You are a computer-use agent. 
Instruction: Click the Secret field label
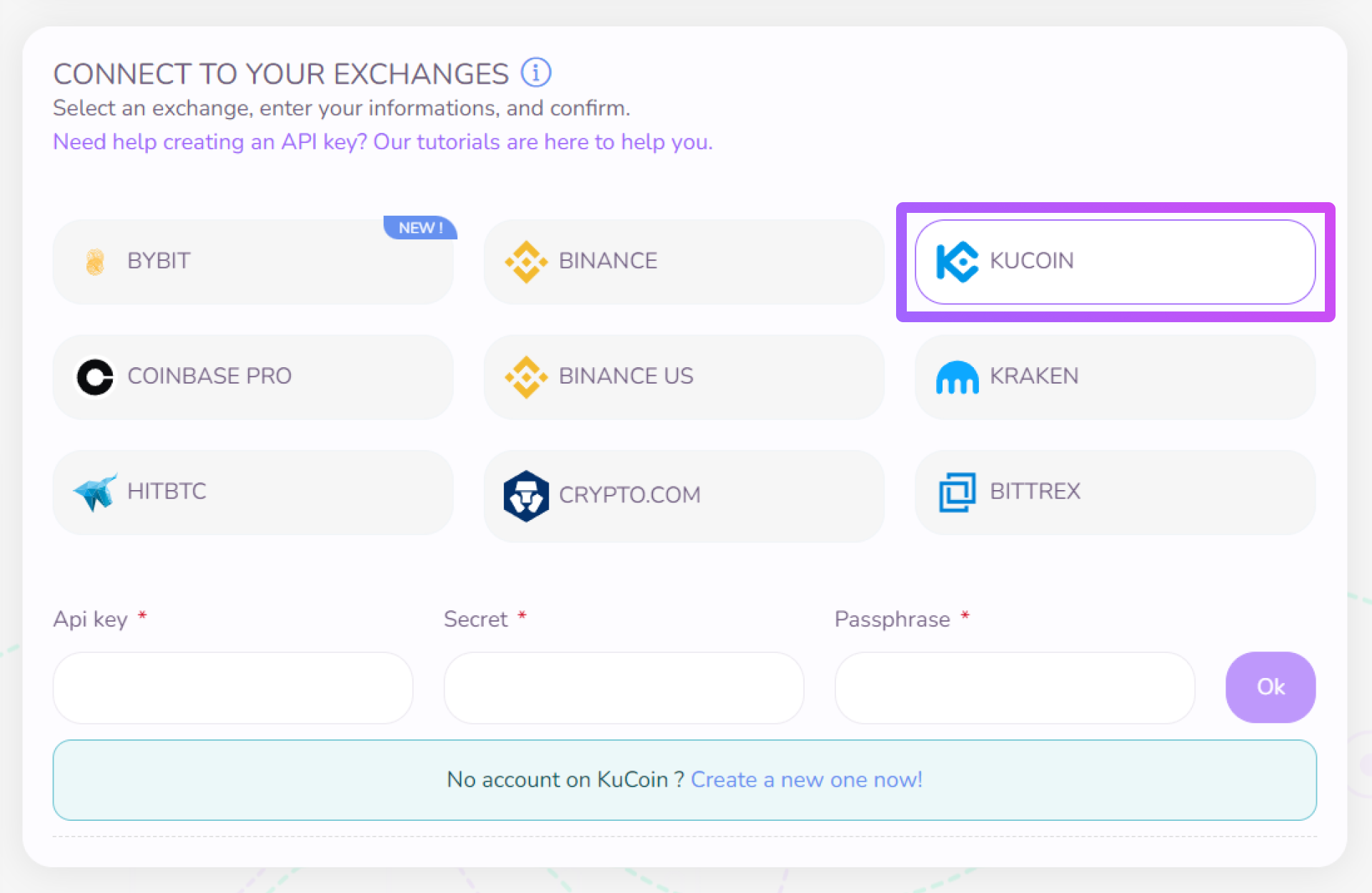point(476,619)
